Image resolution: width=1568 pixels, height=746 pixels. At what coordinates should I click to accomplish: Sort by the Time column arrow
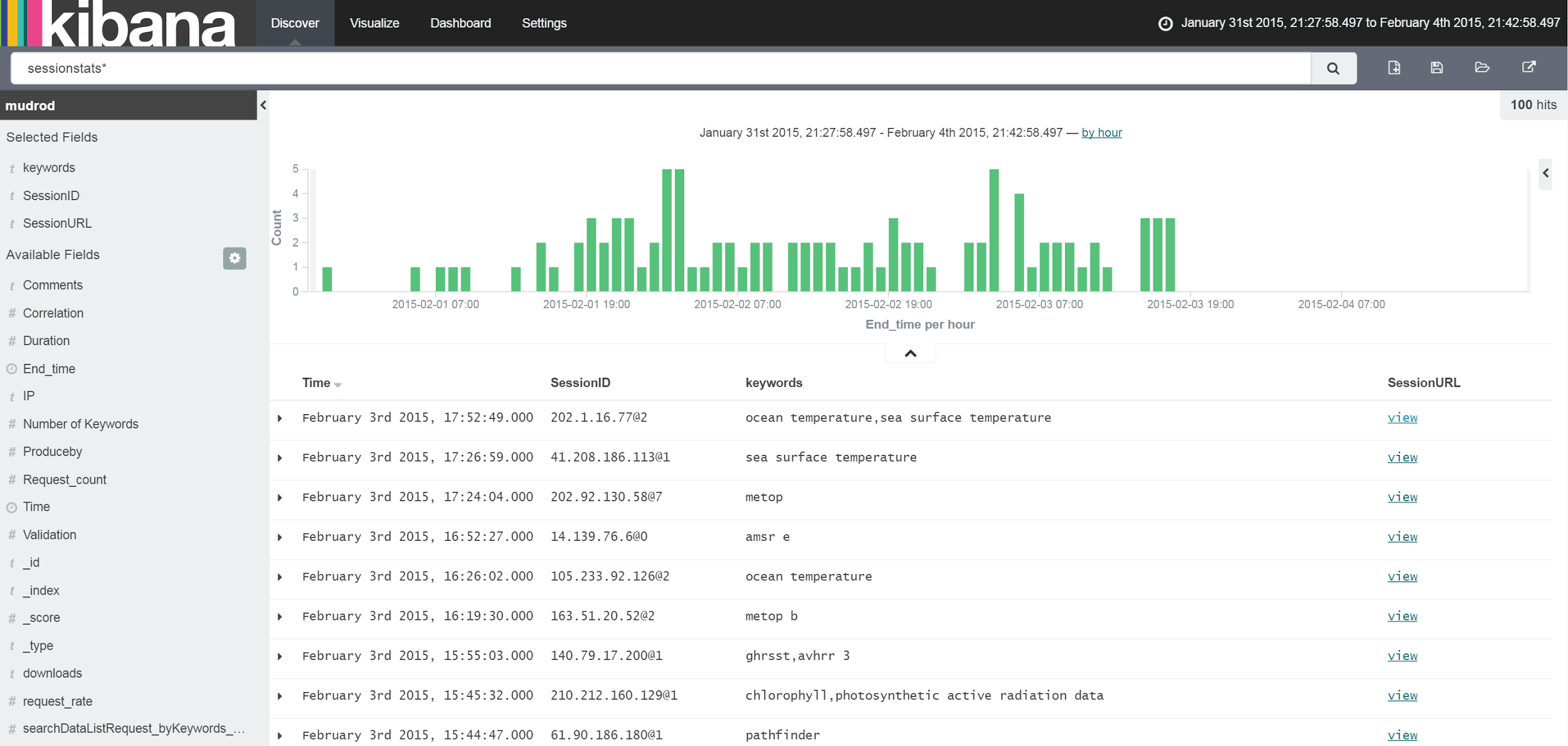point(338,385)
